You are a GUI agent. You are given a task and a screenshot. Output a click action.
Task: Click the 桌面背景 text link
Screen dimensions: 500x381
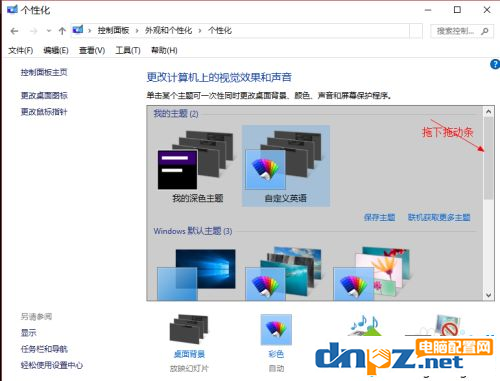pyautogui.click(x=189, y=354)
